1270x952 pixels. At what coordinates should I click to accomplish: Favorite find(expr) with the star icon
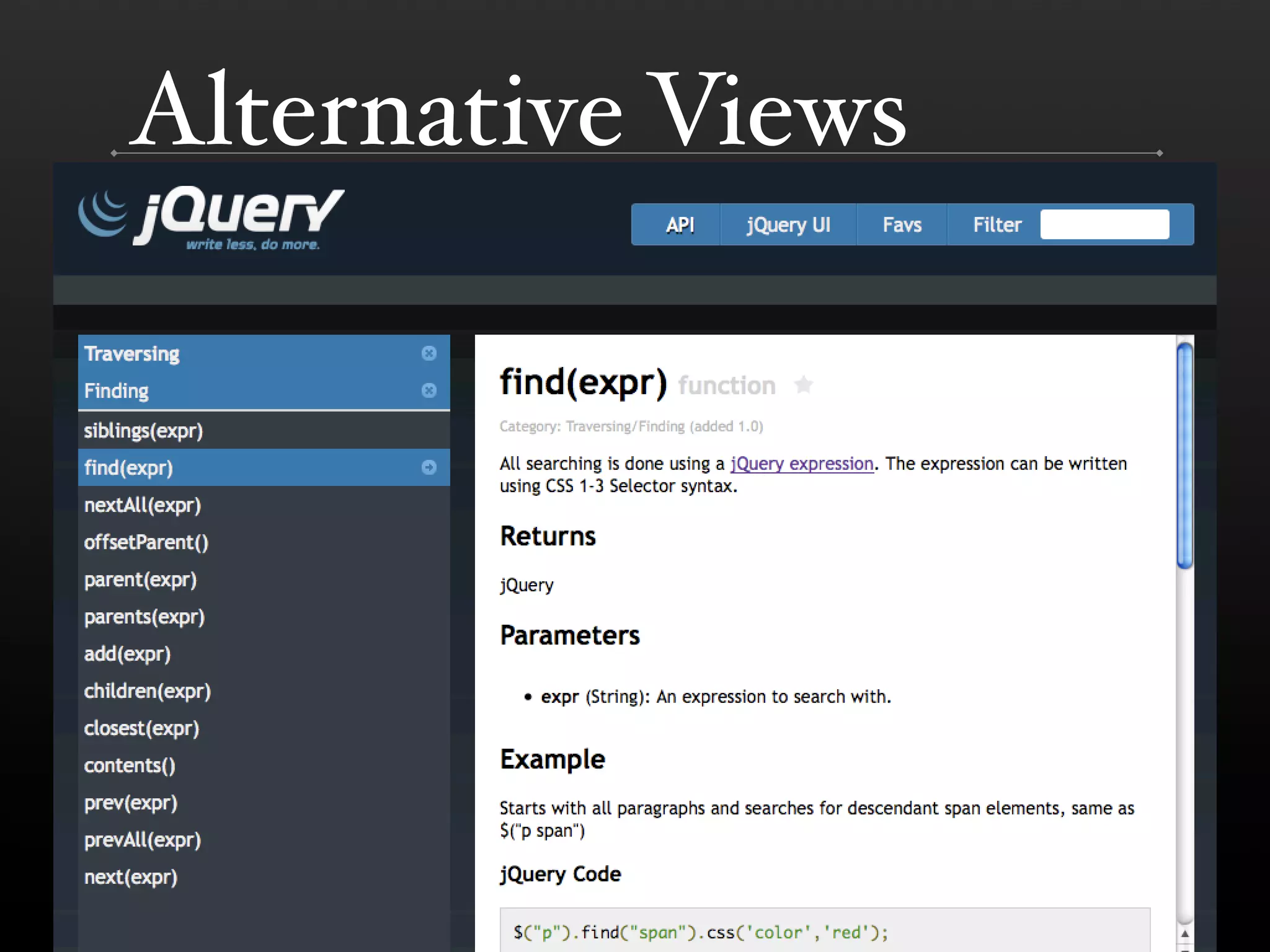tap(804, 384)
